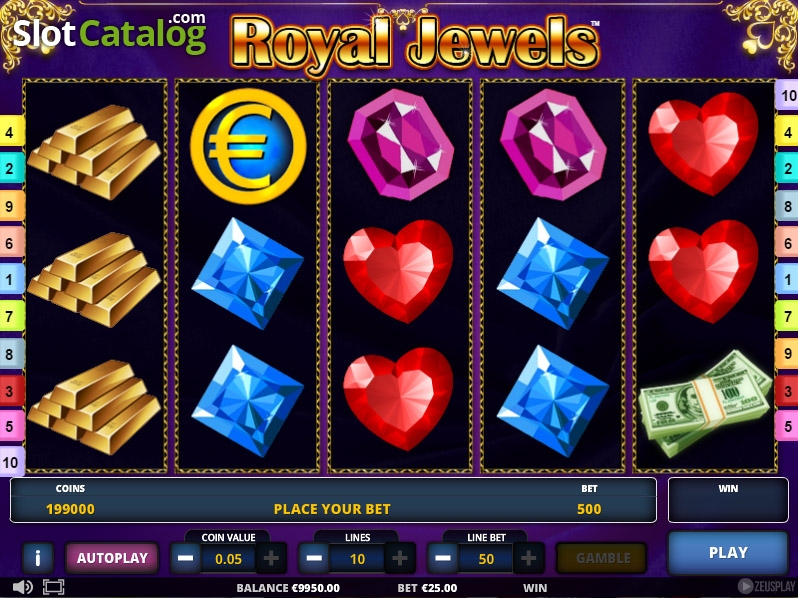Click the top gold bars symbol
798x598 pixels.
pos(95,151)
